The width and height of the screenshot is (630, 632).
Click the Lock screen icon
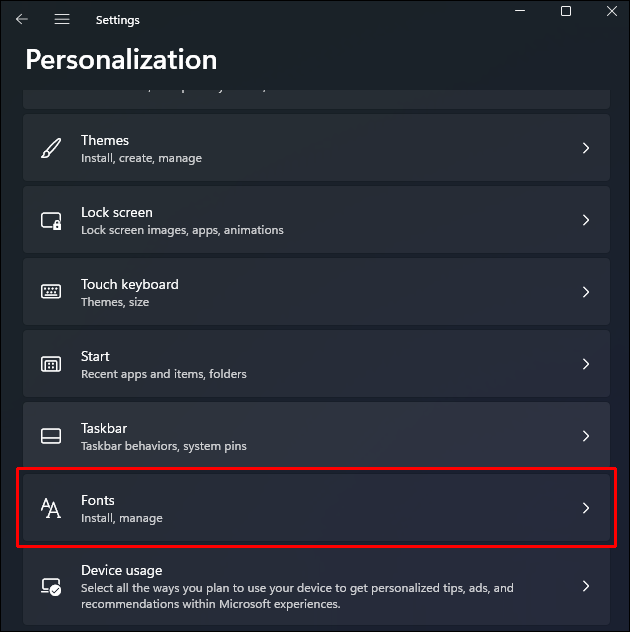click(51, 220)
